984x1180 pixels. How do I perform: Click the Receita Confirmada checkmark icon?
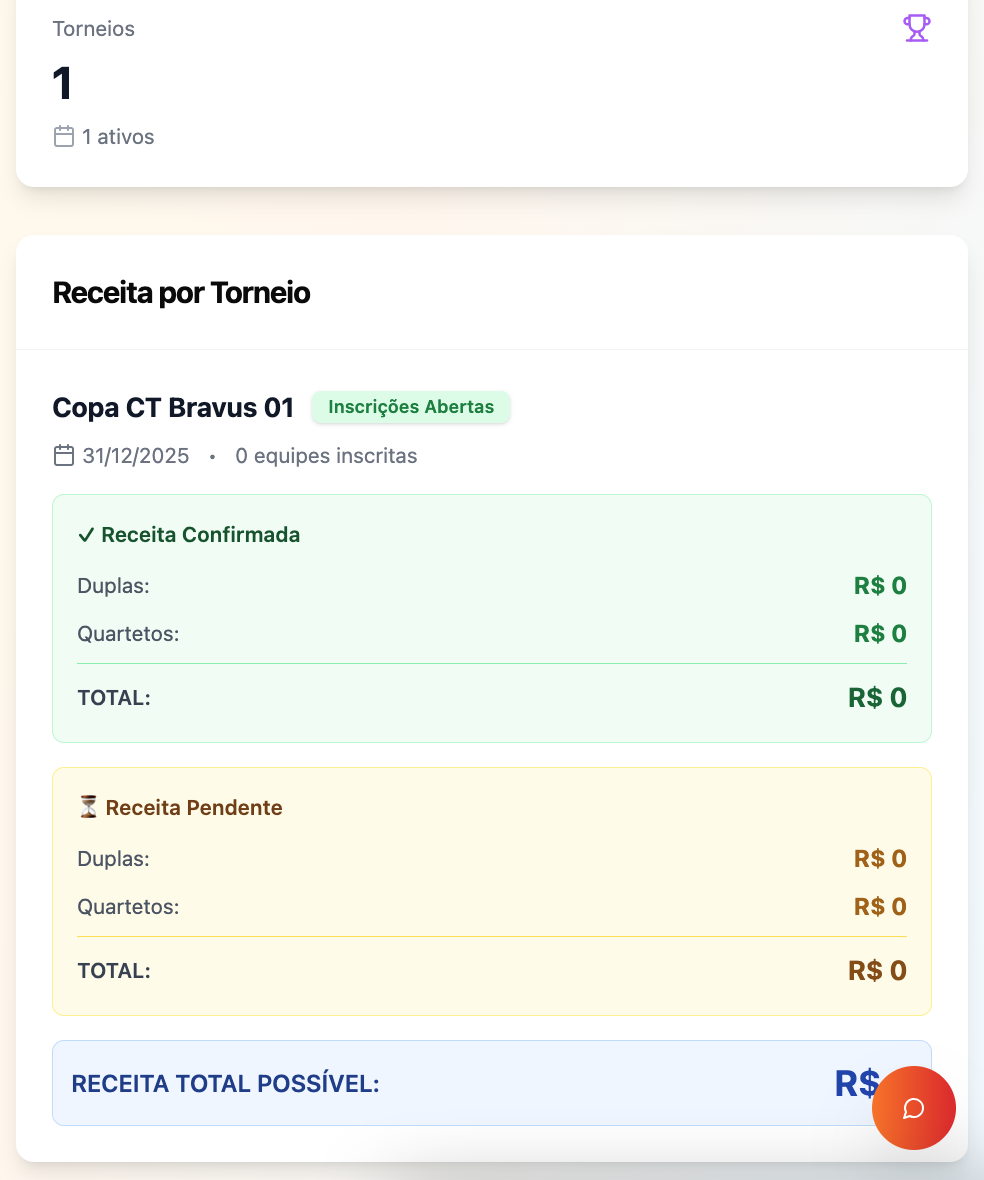click(x=86, y=535)
